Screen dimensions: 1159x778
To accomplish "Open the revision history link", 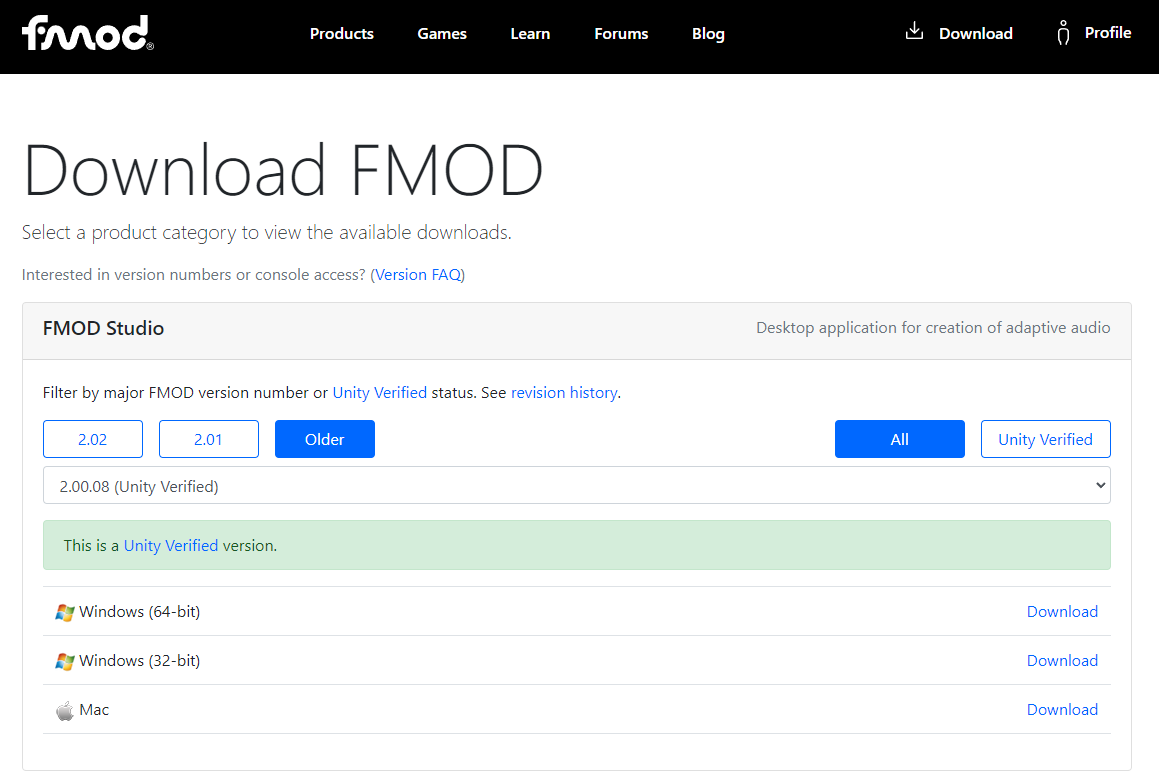I will pos(564,392).
